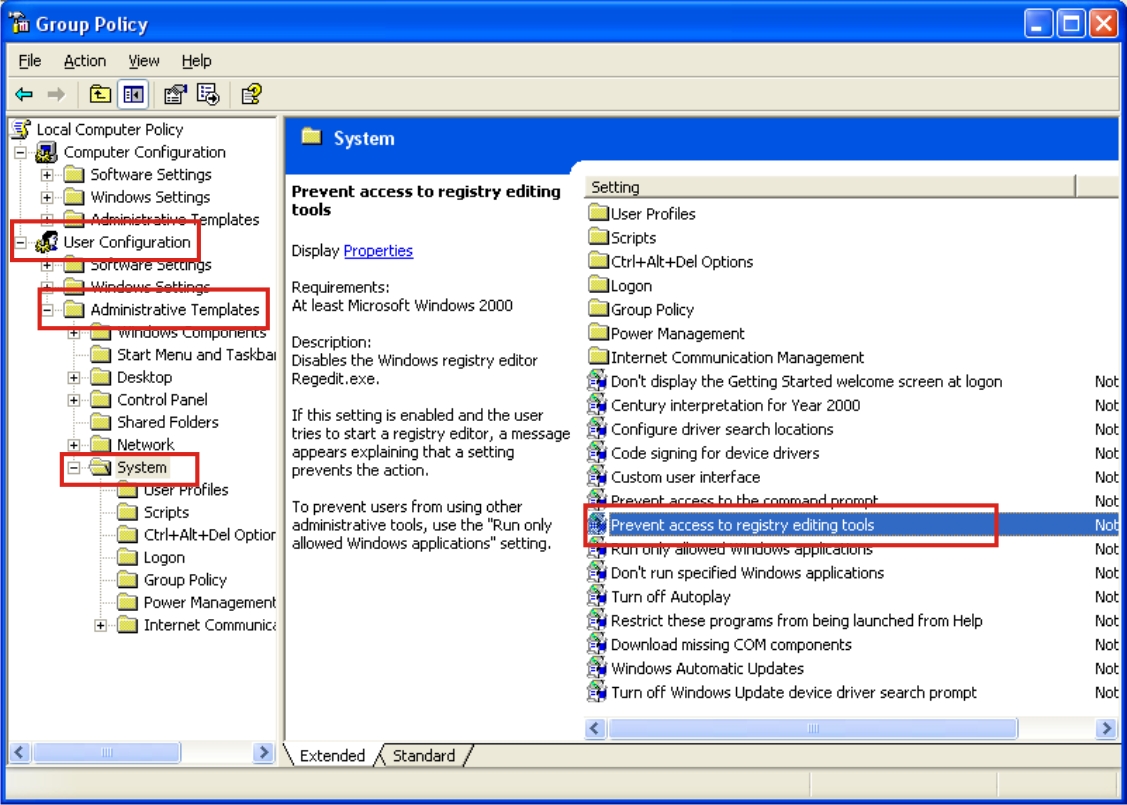Screen dimensions: 1127x805
Task: Select 'Don't run specified Windows applications'
Action: [x=747, y=573]
